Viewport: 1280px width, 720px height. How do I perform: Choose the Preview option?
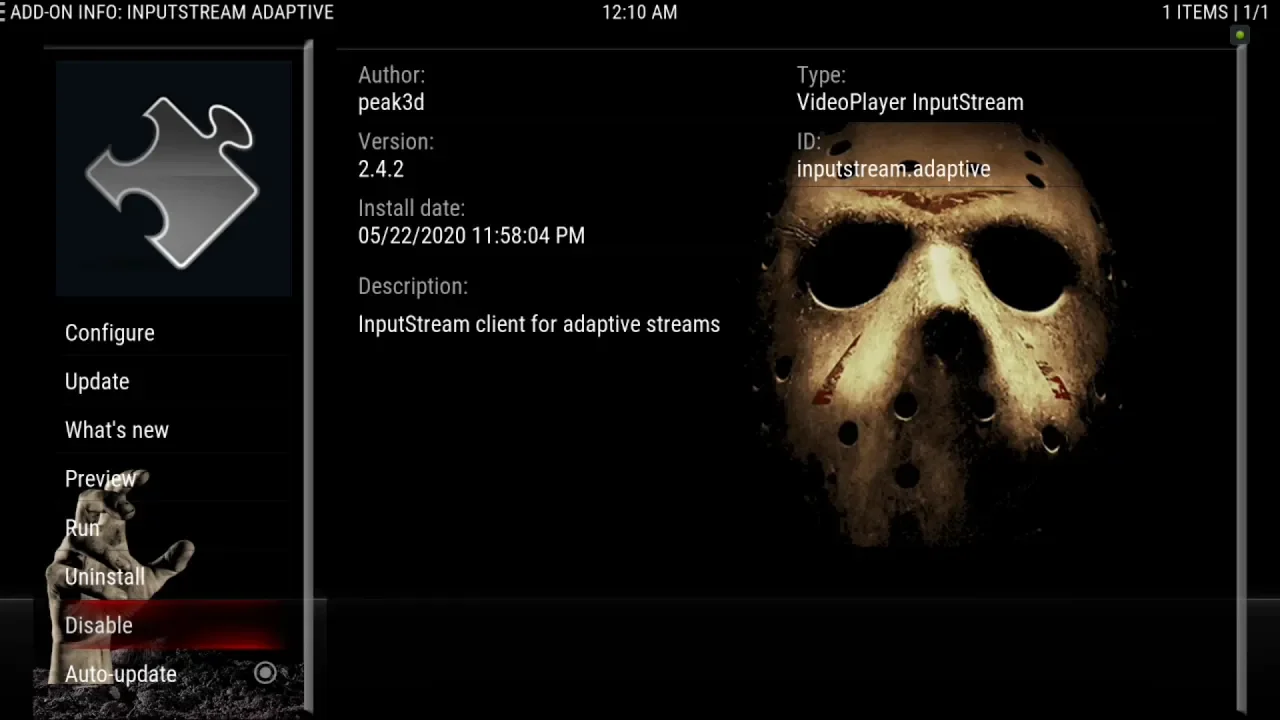click(100, 479)
